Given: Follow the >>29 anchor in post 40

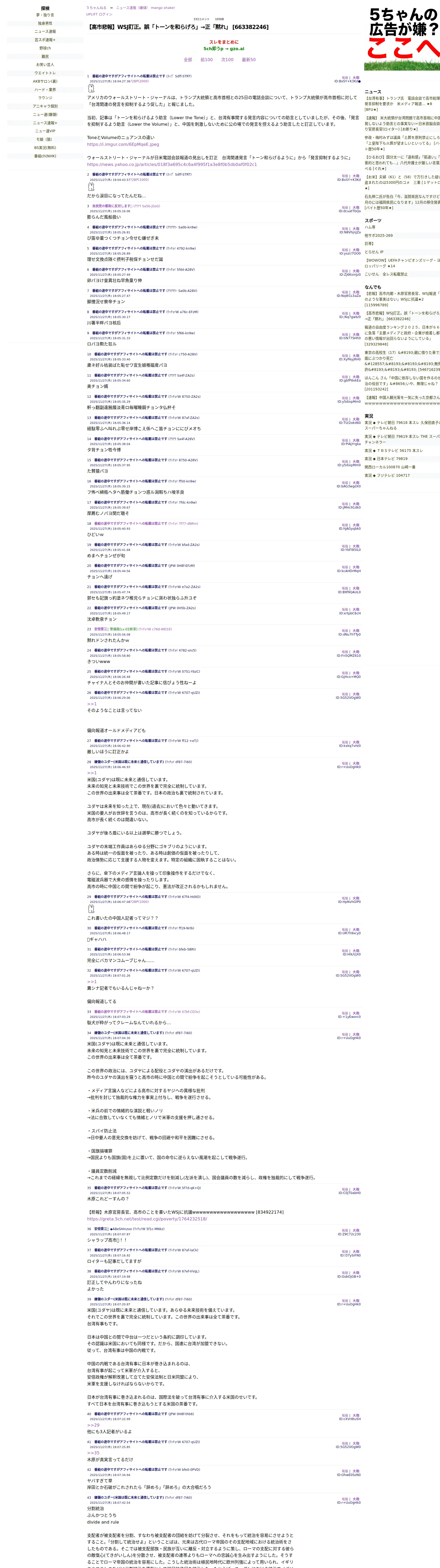Looking at the screenshot, I should click(93, 1425).
